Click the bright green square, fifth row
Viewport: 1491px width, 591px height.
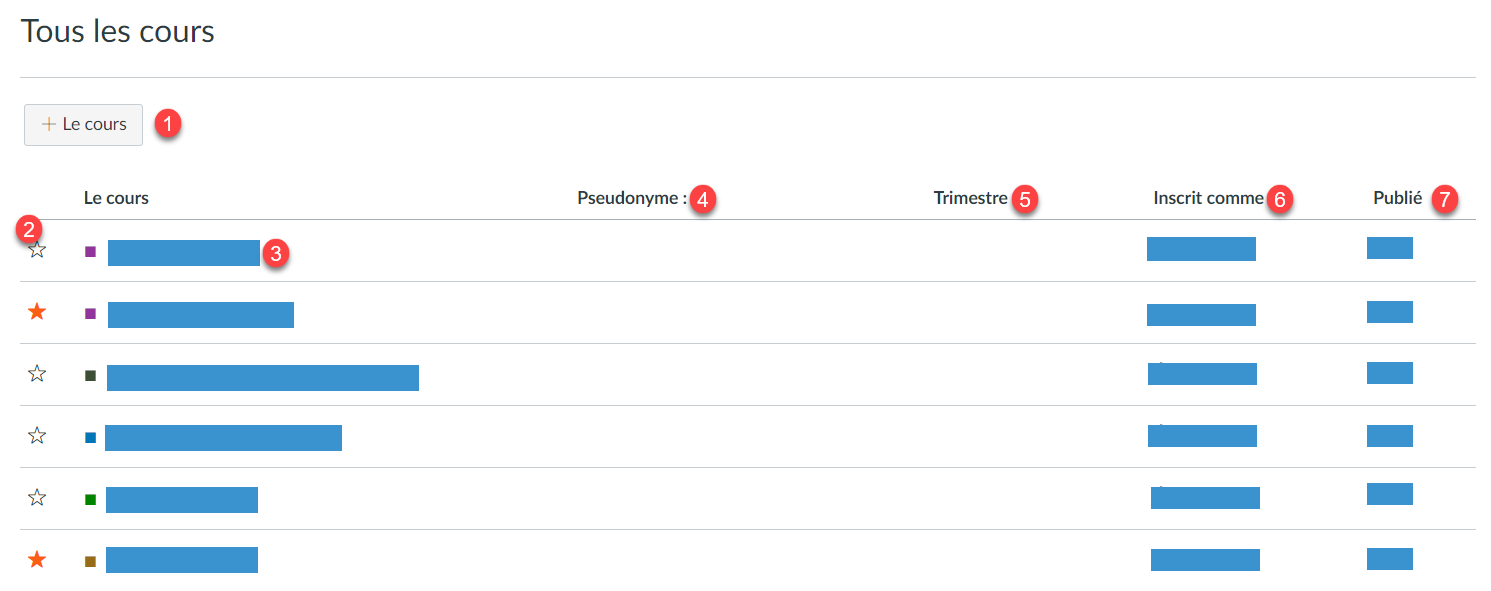tap(90, 500)
